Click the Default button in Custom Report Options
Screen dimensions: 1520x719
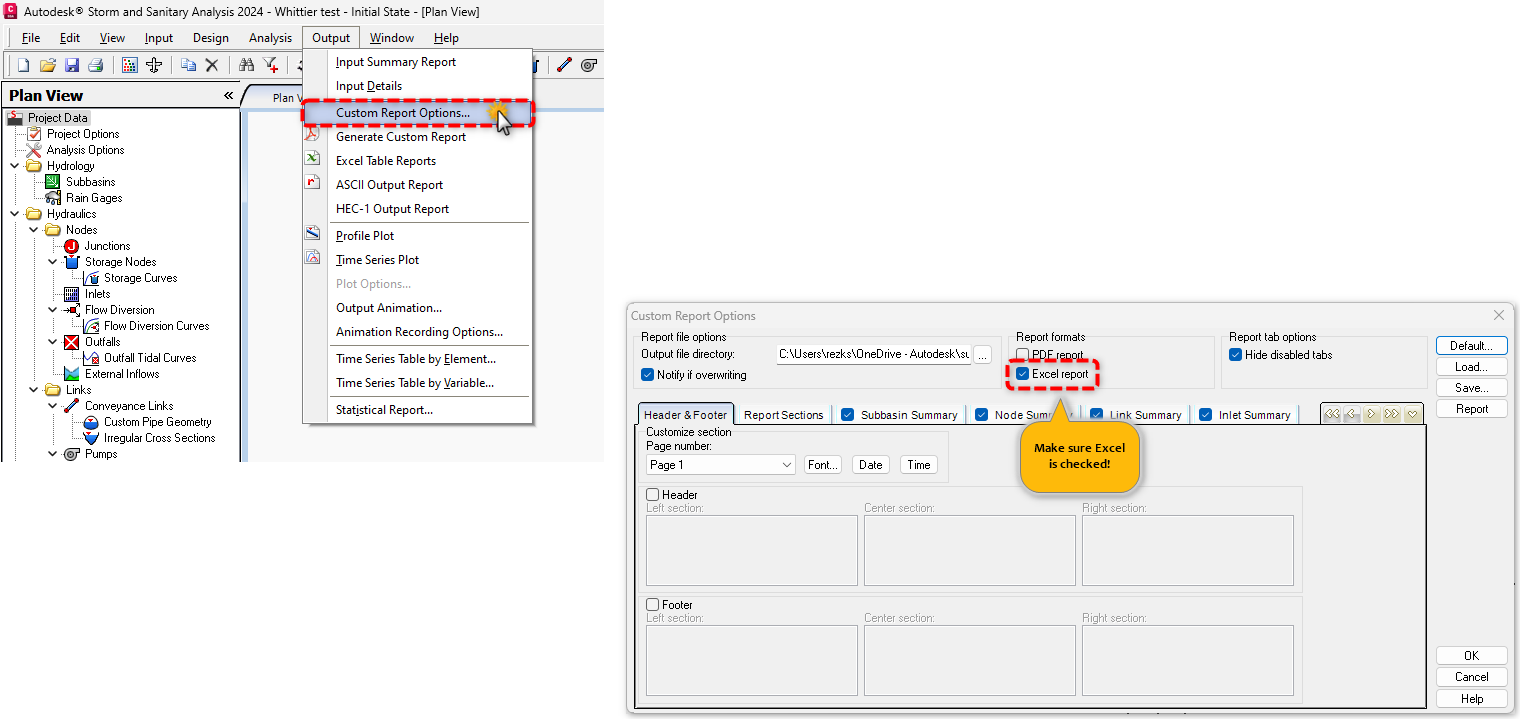coord(1471,345)
